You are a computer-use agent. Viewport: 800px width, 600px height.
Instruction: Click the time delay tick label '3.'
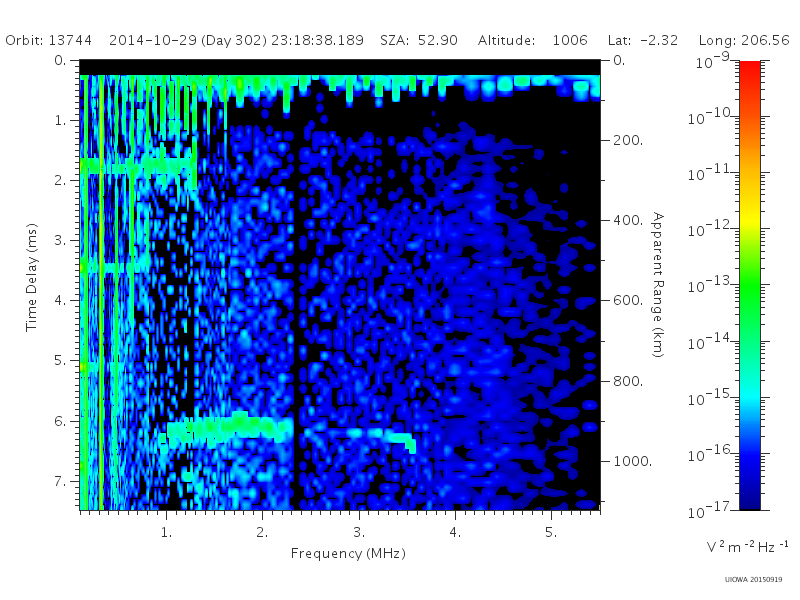[60, 240]
